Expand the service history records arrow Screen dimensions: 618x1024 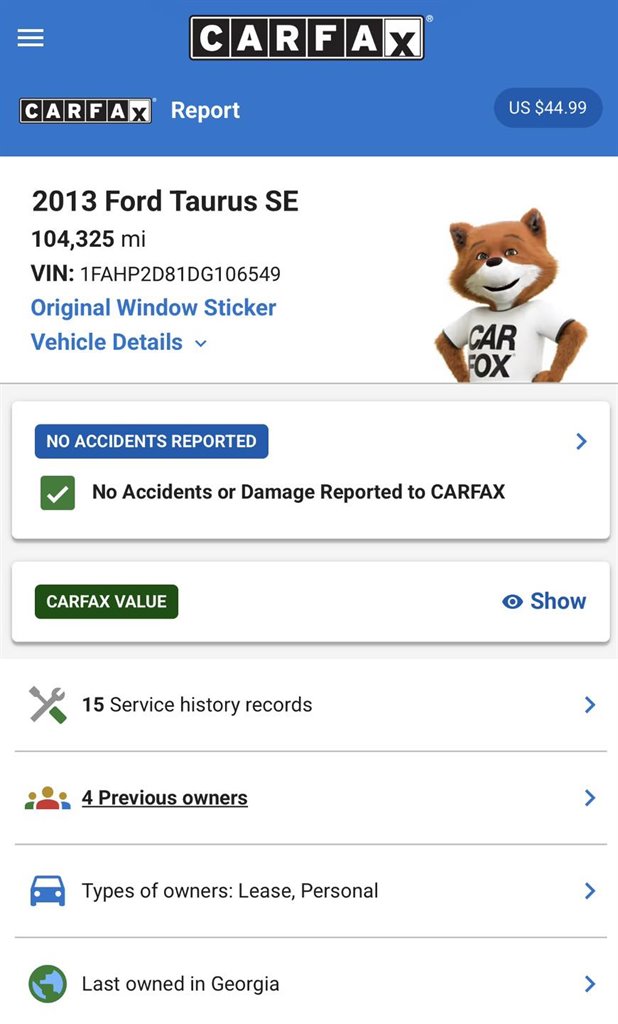coord(589,705)
